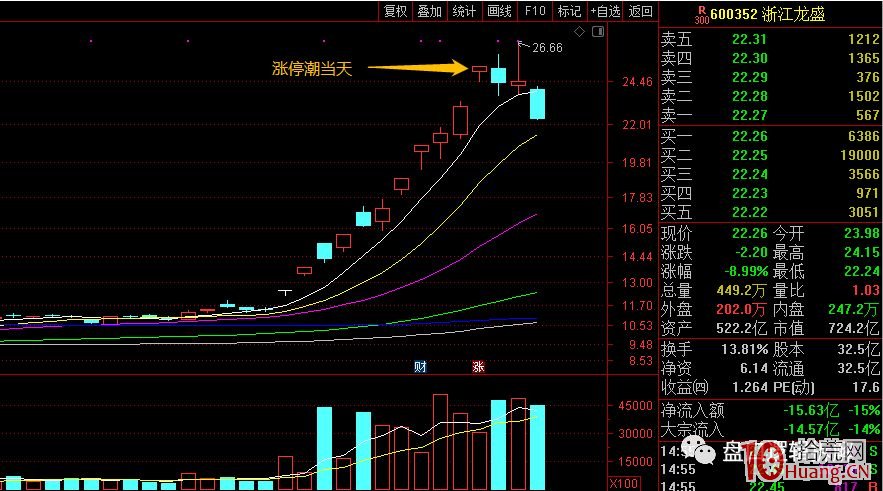Click the diamond icon above chart
This screenshot has height=491, width=883.
(x=579, y=32)
